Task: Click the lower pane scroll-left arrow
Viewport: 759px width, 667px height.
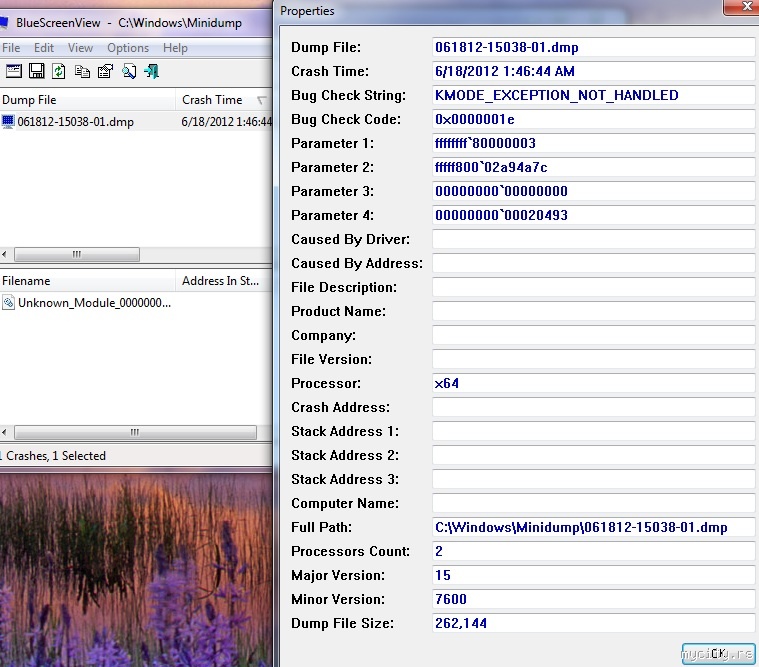Action: (x=4, y=432)
